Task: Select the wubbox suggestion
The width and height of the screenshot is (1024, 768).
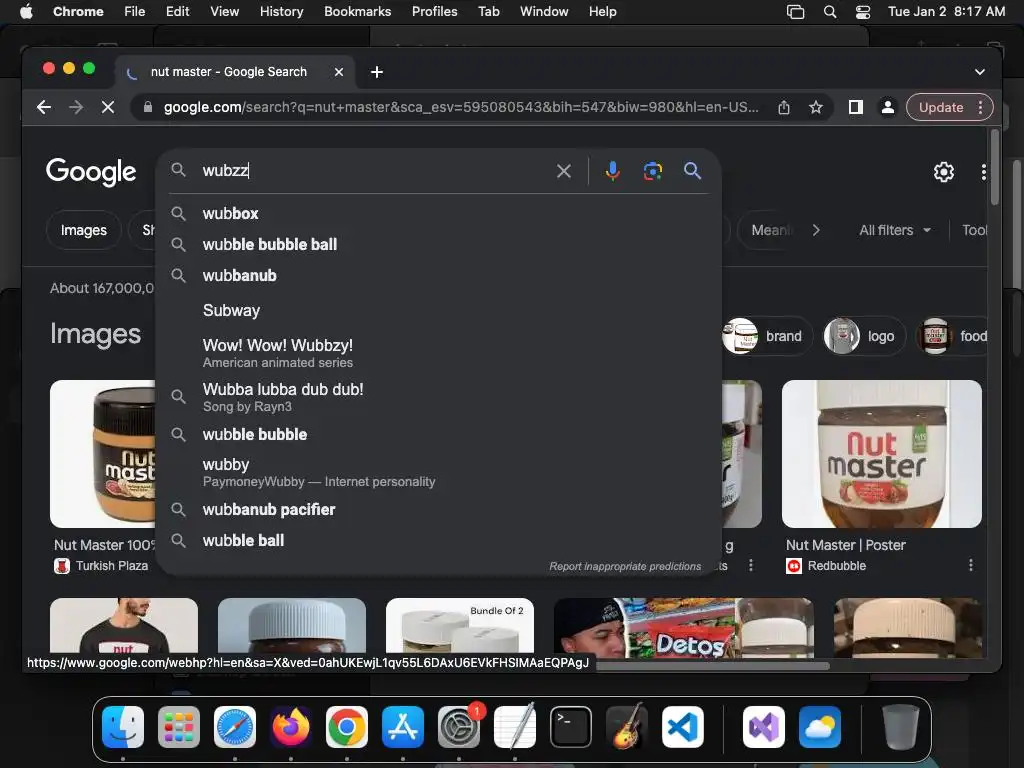Action: click(439, 214)
